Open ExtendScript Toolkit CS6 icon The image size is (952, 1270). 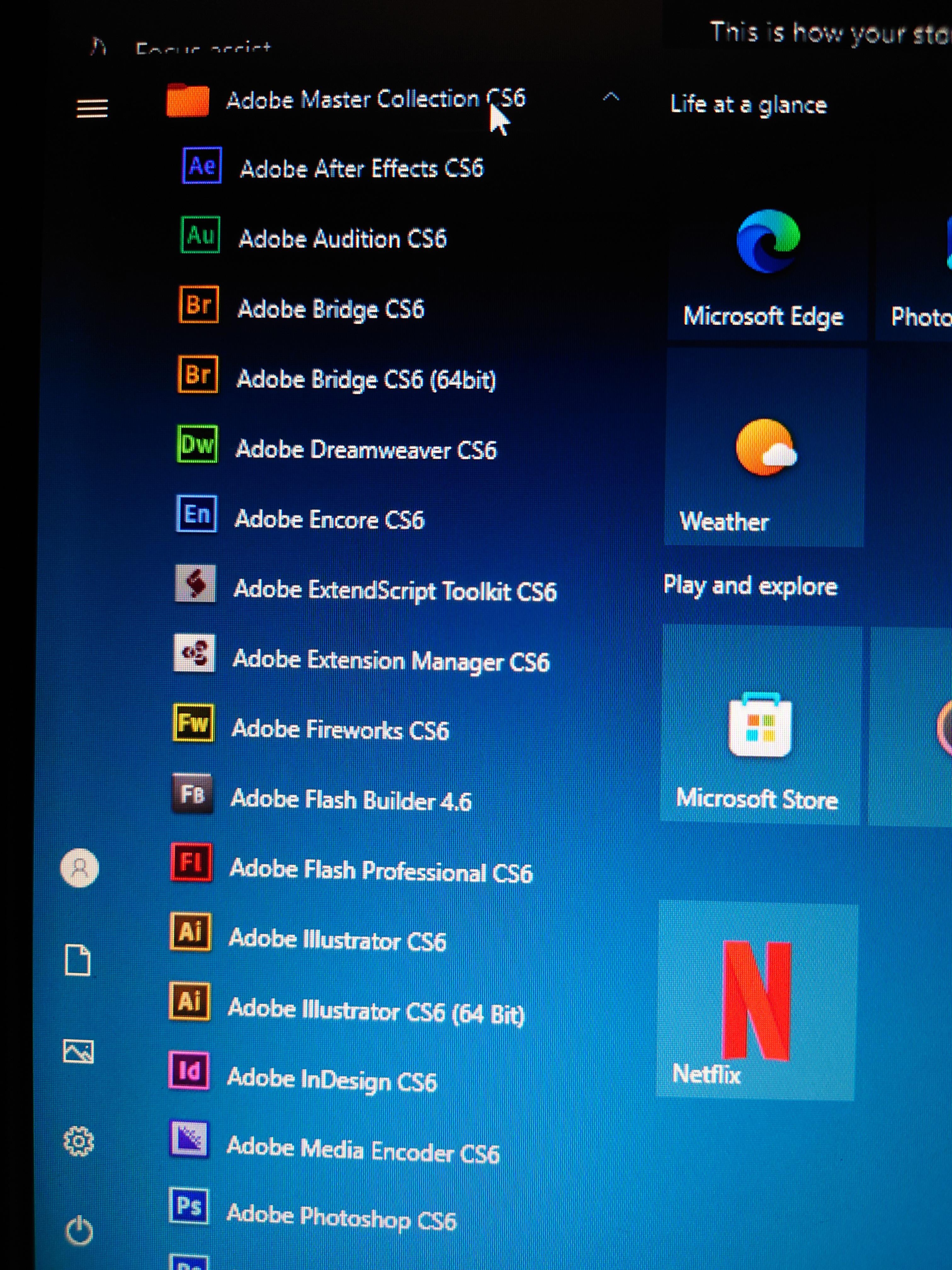pyautogui.click(x=195, y=584)
